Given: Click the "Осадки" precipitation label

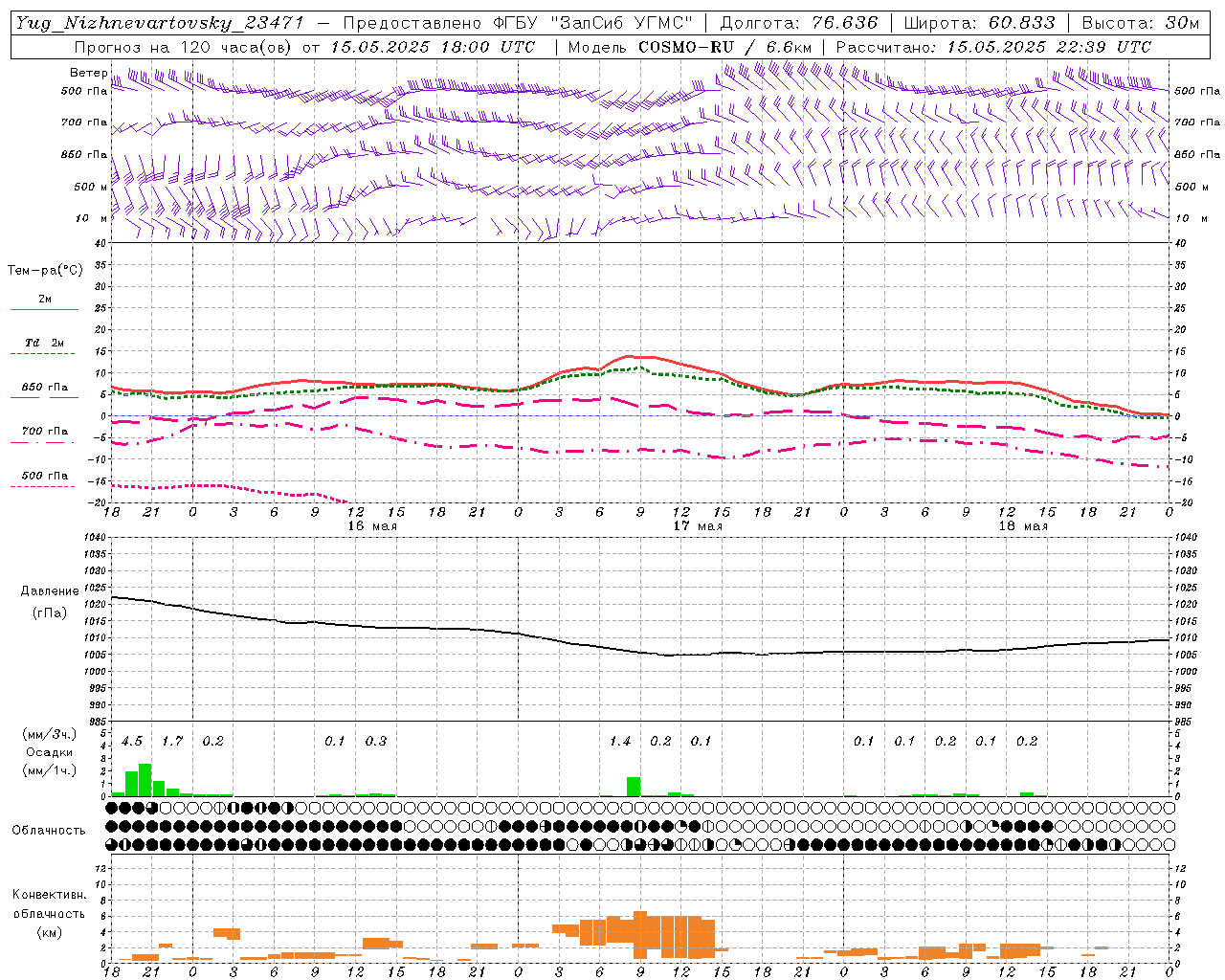Looking at the screenshot, I should (49, 752).
